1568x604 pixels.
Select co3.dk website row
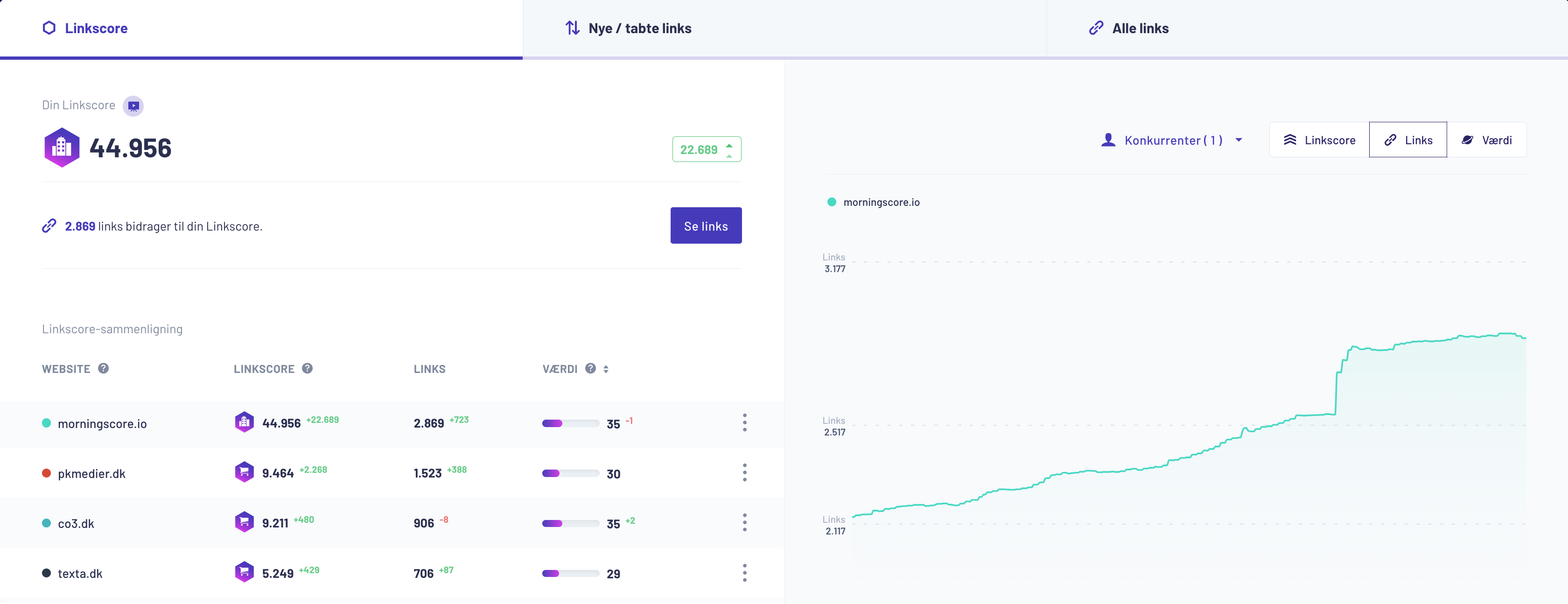[x=392, y=523]
